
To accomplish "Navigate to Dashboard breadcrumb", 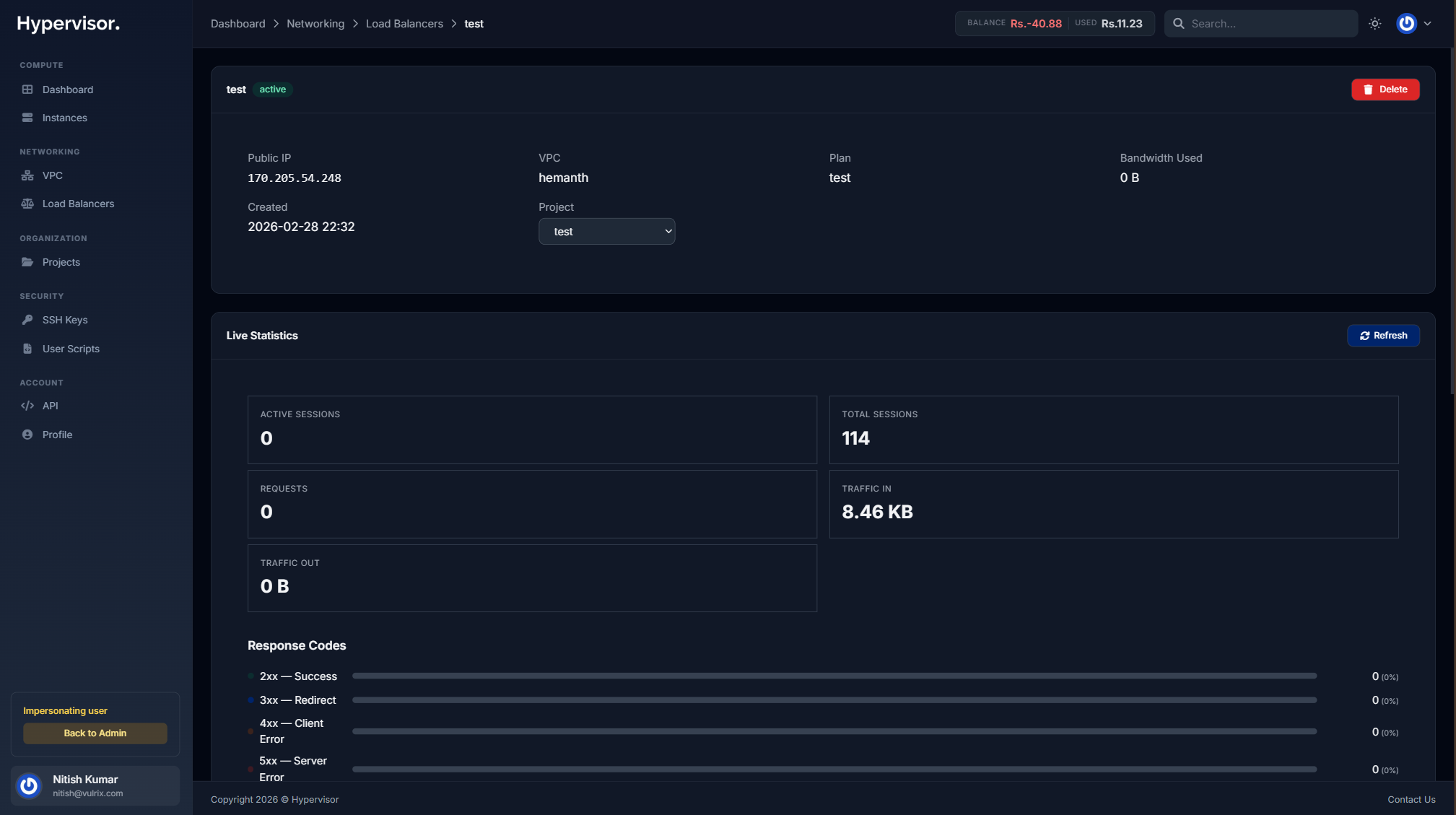I will (238, 23).
